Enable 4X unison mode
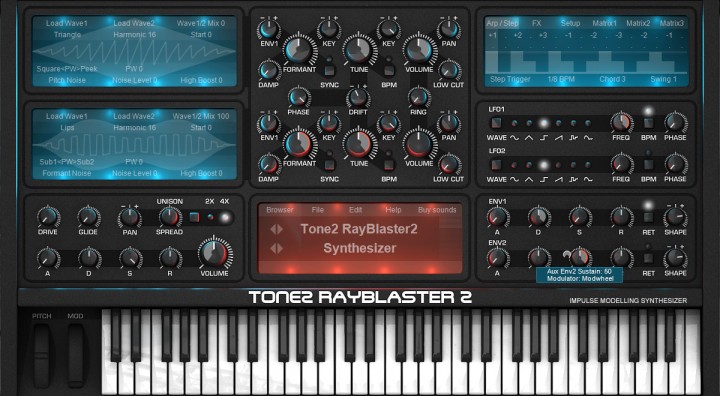This screenshot has height=396, width=720. point(225,217)
